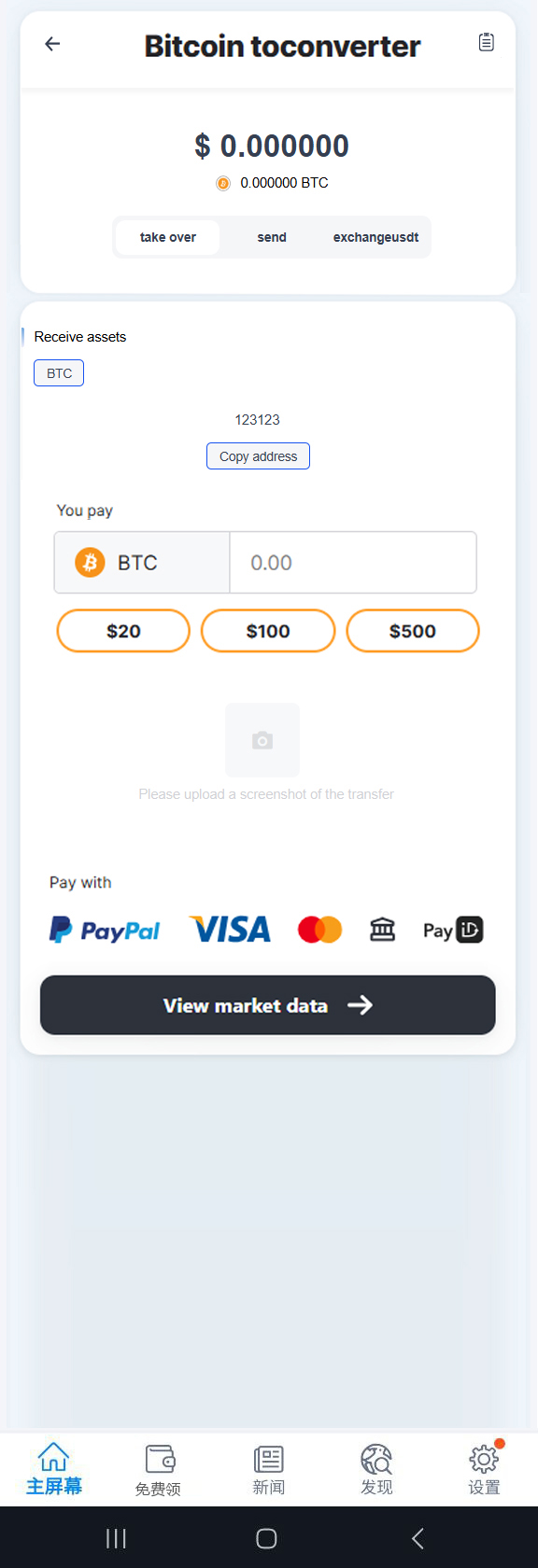Viewport: 538px width, 1568px height.
Task: Open the BTC currency selector
Action: tap(142, 563)
